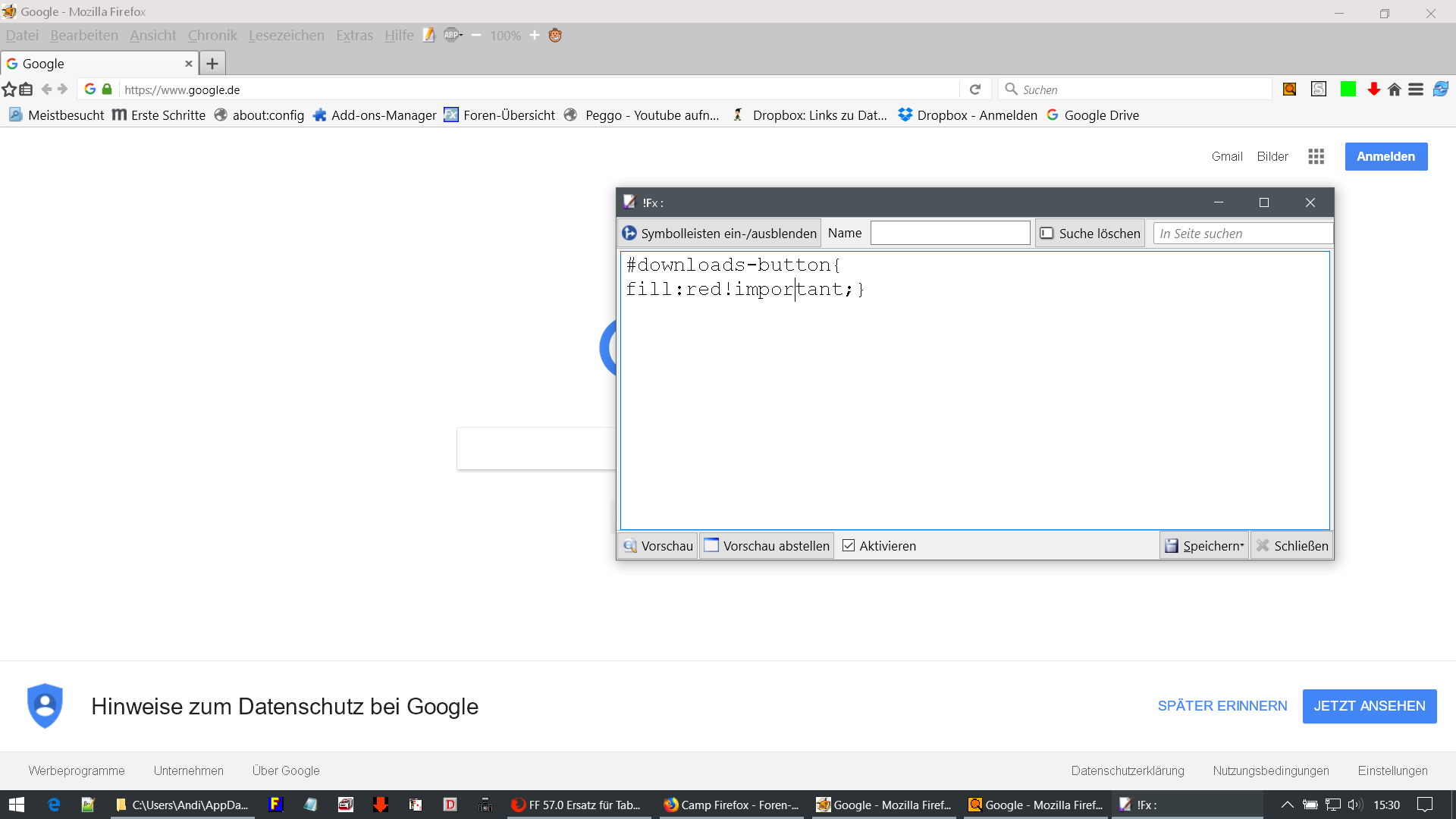Click the blue sync restart icon
The width and height of the screenshot is (1456, 819).
point(1441,89)
